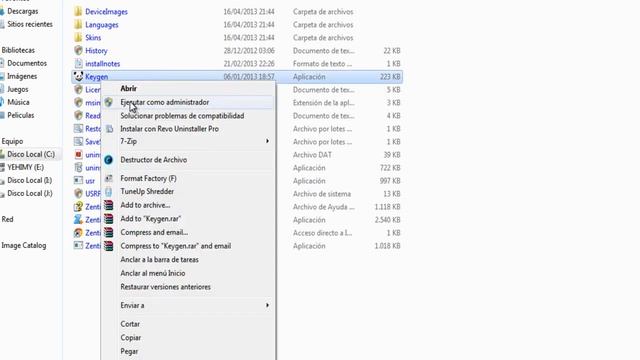Select Add to archive... option
The image size is (640, 360).
pyautogui.click(x=145, y=205)
